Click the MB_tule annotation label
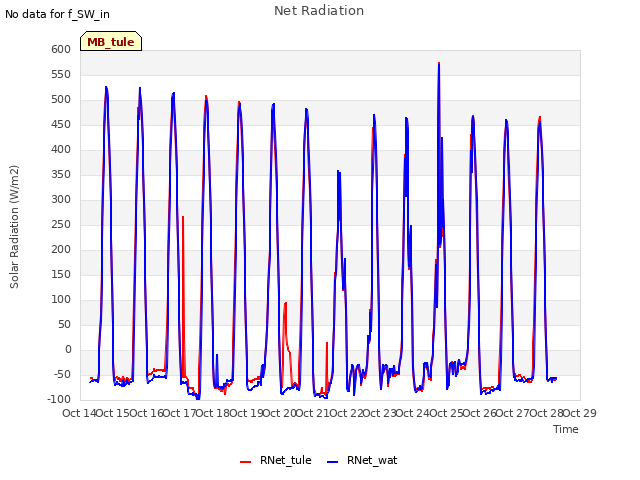Screen dimensions: 640x480 point(111,42)
